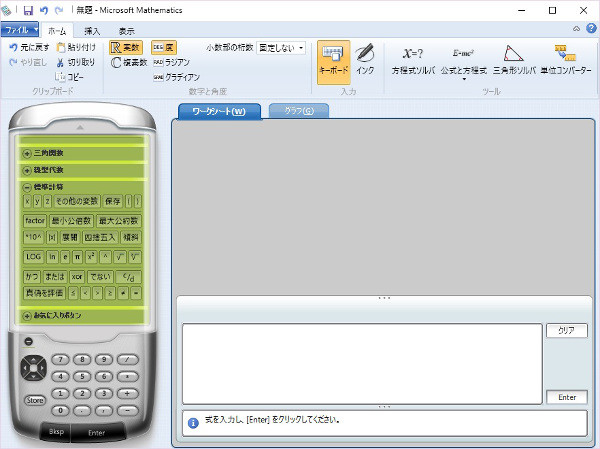The width and height of the screenshot is (600, 449).
Task: Click the ln natural log key
Action: (52, 257)
